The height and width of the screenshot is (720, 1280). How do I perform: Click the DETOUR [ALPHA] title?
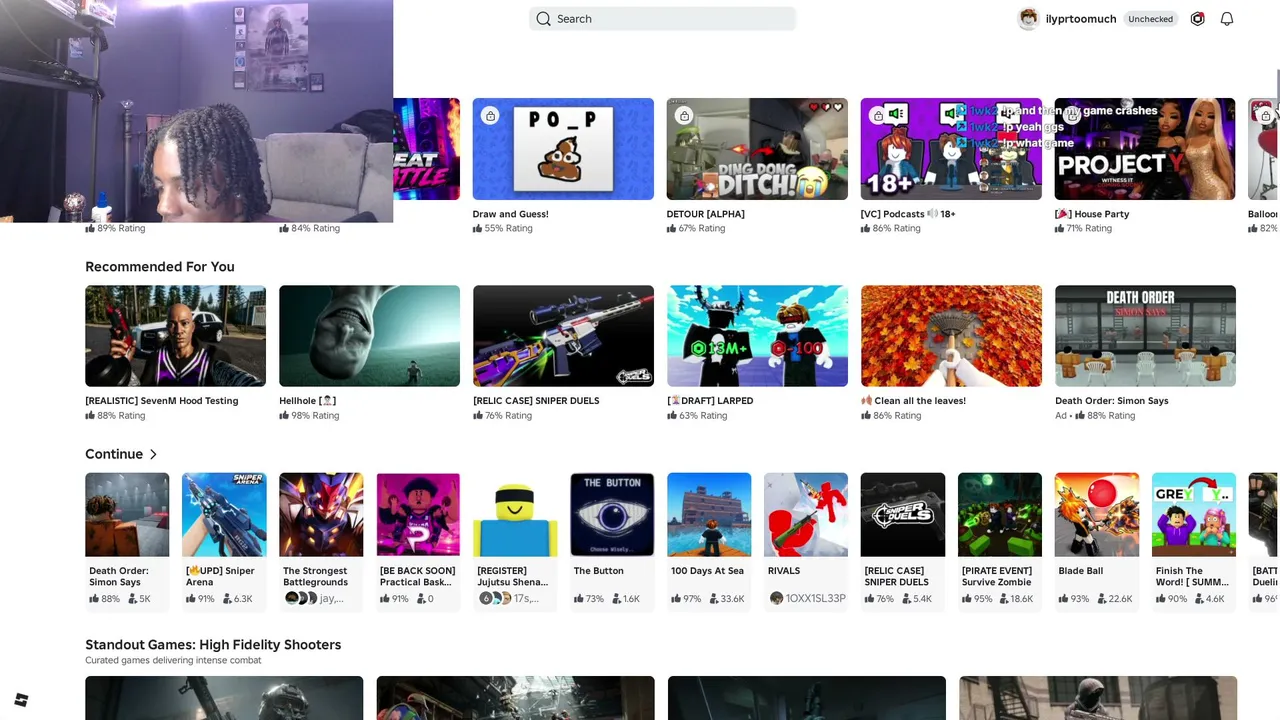pyautogui.click(x=705, y=214)
